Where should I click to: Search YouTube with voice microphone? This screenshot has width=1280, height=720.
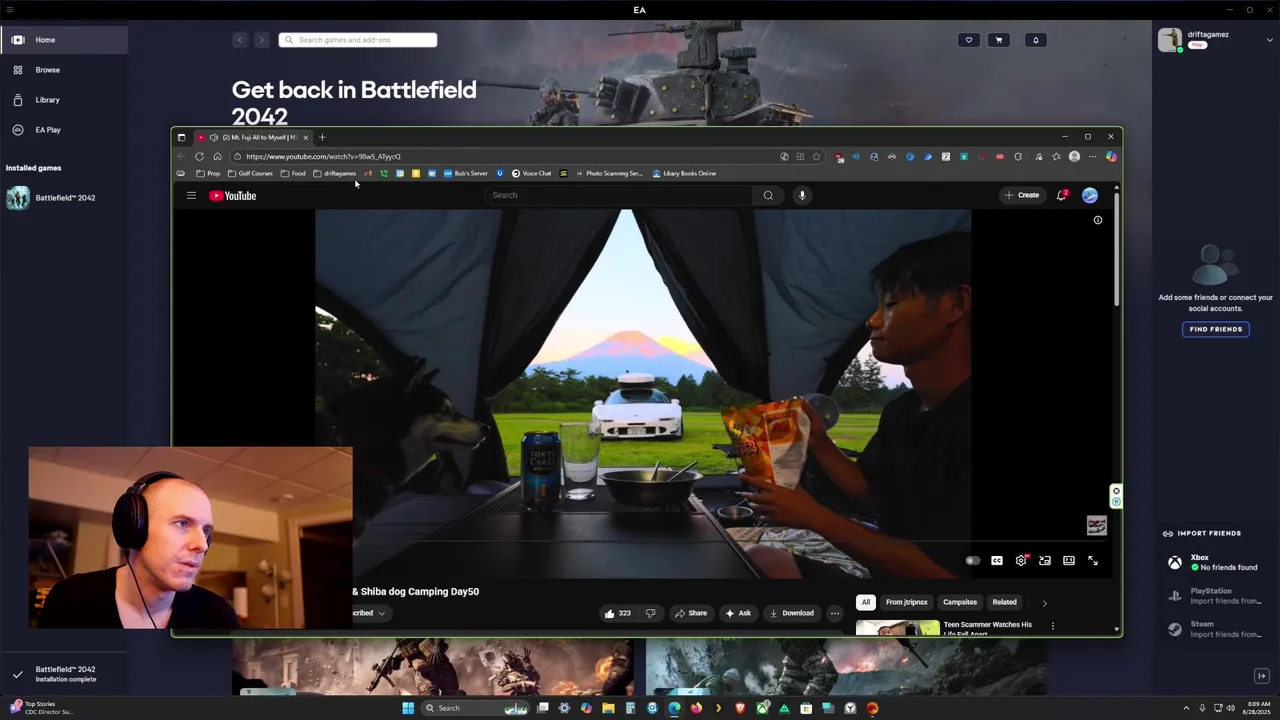pyautogui.click(x=802, y=195)
